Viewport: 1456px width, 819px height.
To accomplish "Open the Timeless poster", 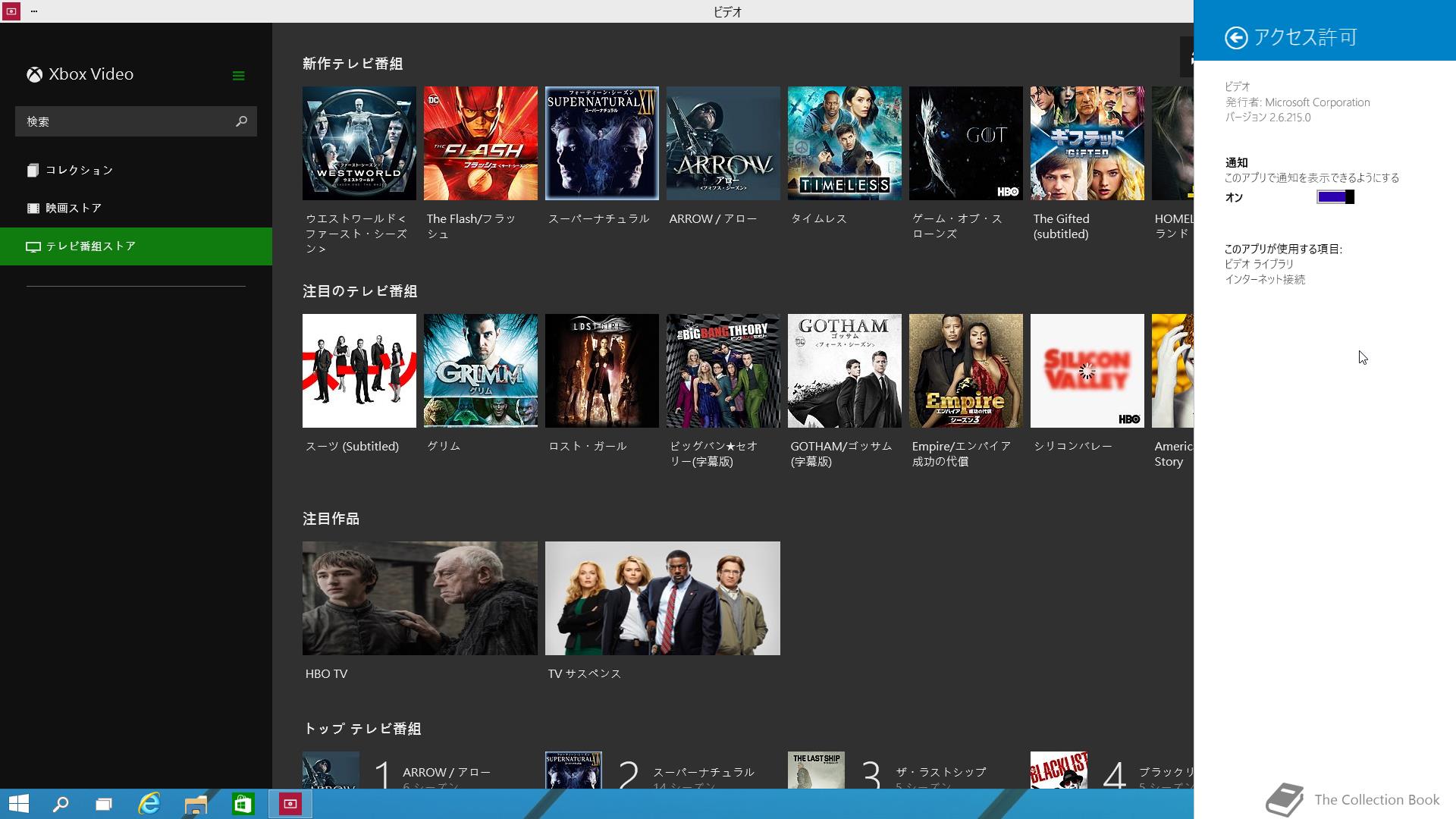I will (845, 143).
